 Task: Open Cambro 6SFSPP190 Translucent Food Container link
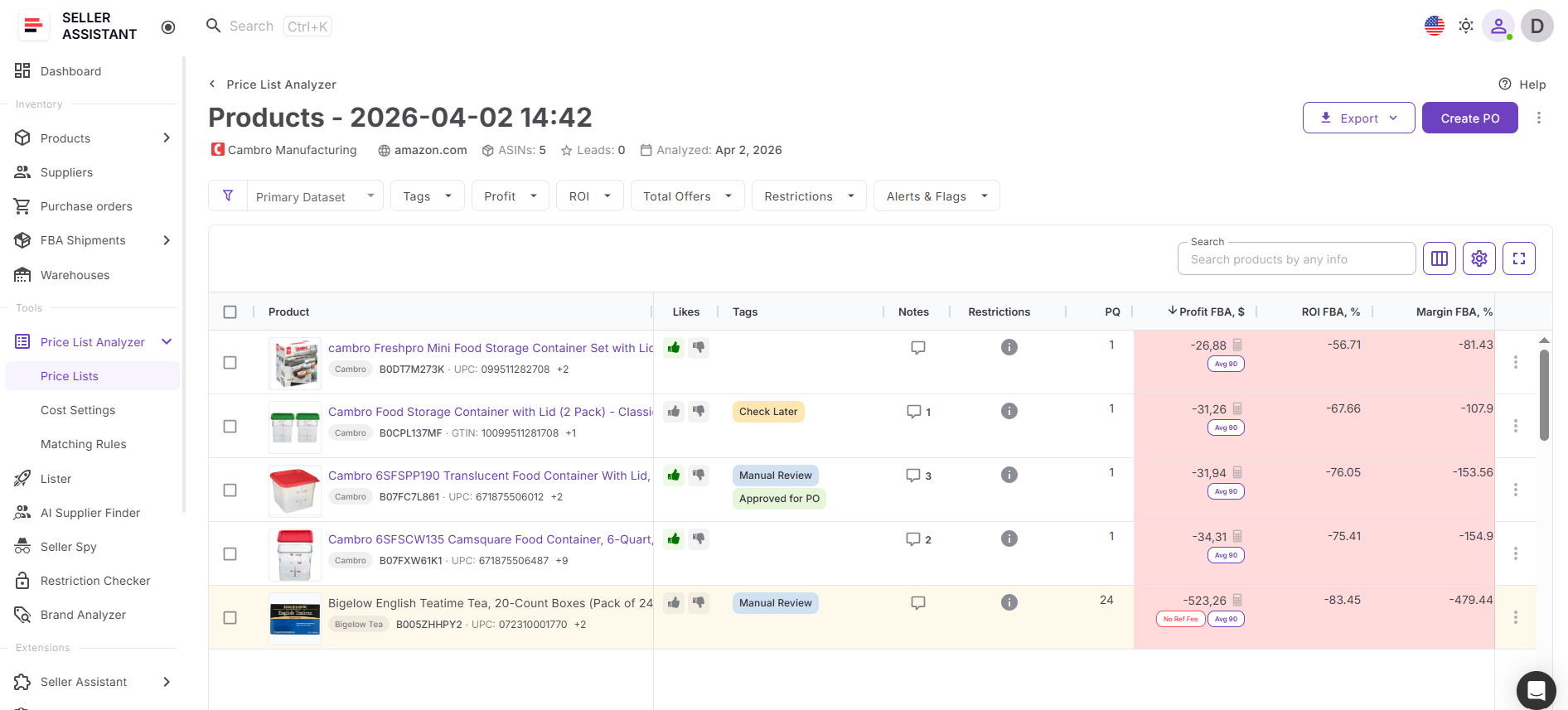click(489, 476)
